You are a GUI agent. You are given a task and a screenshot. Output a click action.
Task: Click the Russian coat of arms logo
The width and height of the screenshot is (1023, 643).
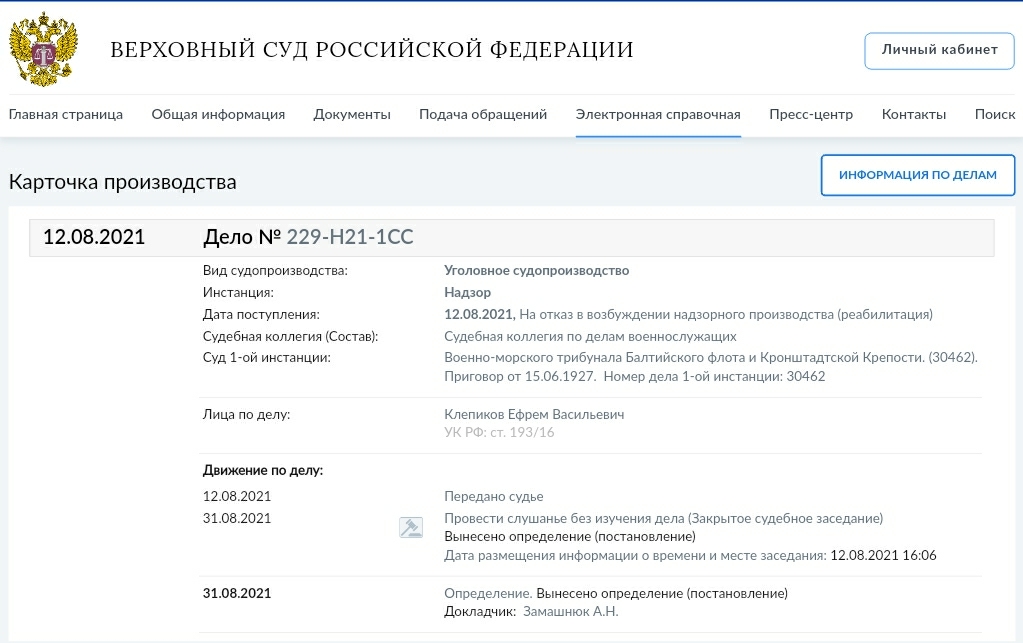click(x=43, y=49)
